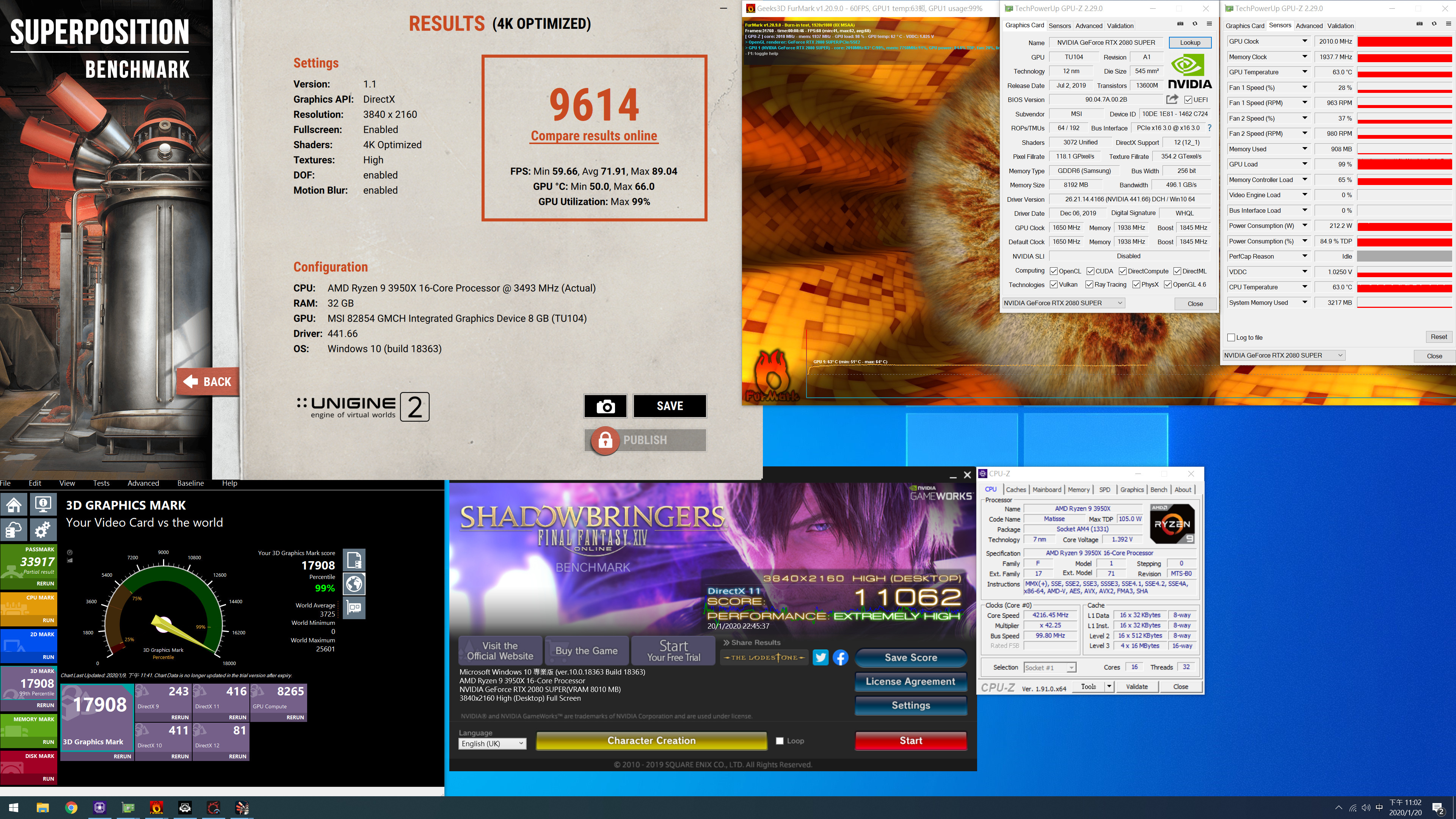Click Save Score in FFXIV benchmark
The image size is (1456, 819).
coord(910,658)
